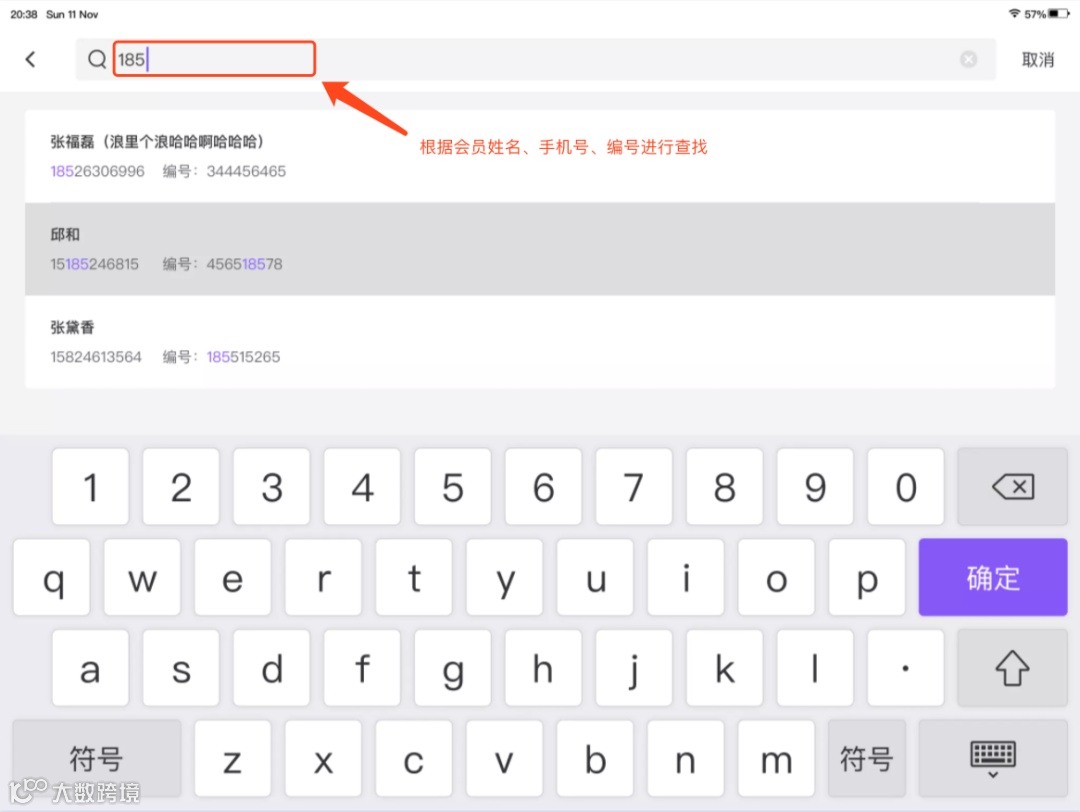1080x812 pixels.
Task: Open the left 符号 symbols key
Action: (96, 758)
